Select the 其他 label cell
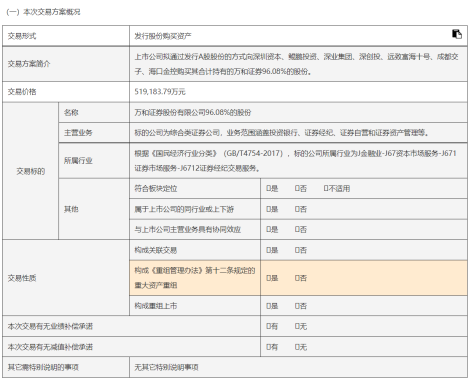Screen dimensions: 471x379 tap(94, 209)
